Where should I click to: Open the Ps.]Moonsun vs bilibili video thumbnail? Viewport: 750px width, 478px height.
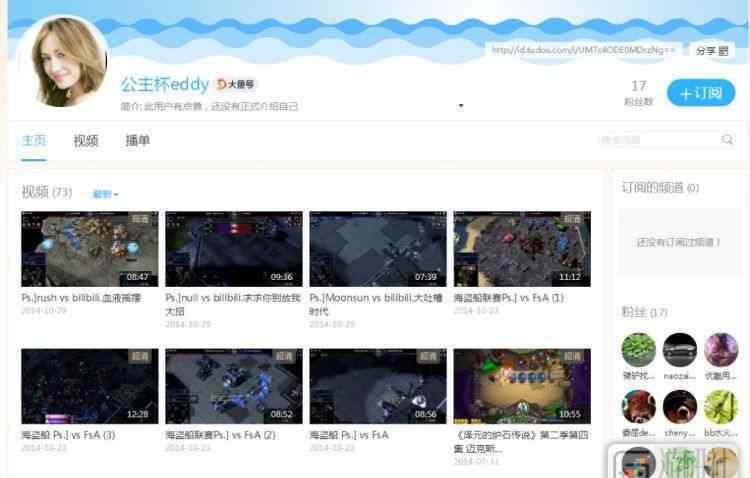coord(378,249)
